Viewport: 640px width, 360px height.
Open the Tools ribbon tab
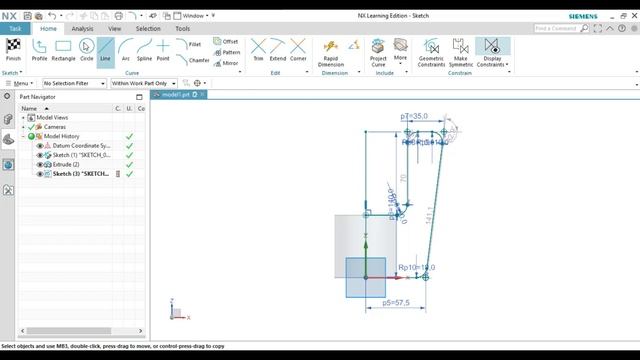coord(182,29)
